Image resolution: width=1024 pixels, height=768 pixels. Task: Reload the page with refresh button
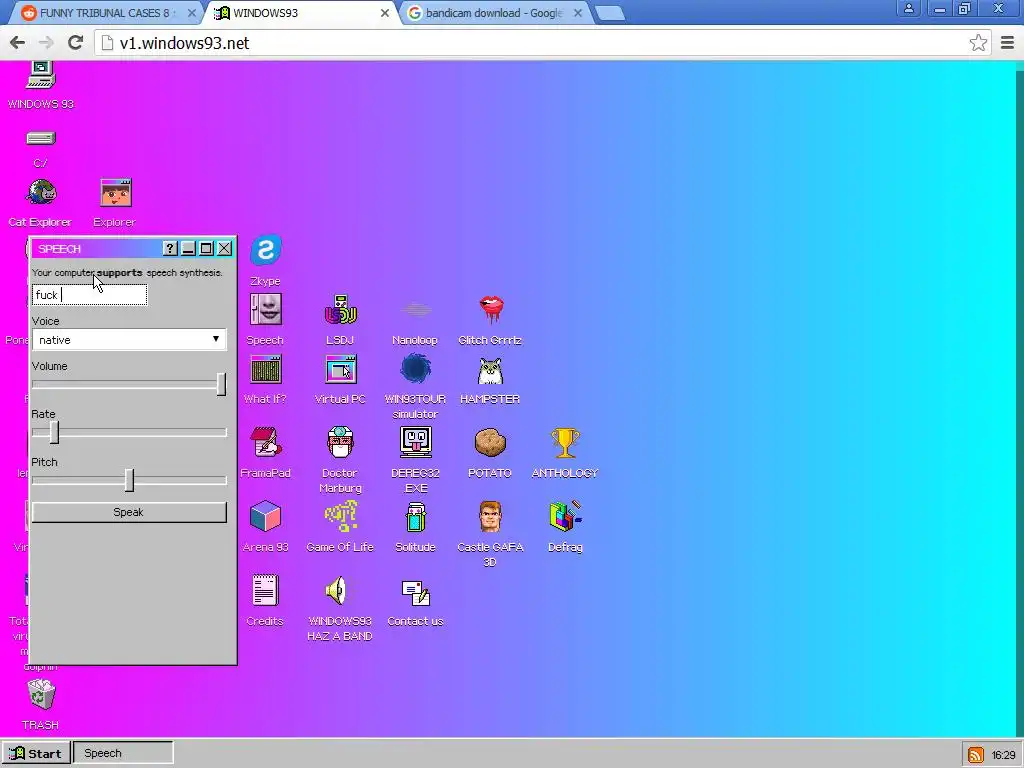pyautogui.click(x=76, y=43)
